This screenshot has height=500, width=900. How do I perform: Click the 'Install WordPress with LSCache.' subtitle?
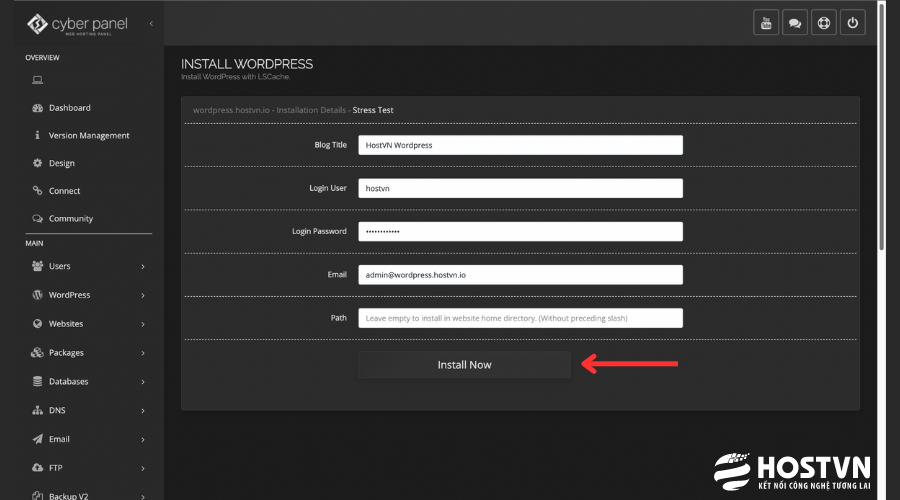click(x=235, y=77)
